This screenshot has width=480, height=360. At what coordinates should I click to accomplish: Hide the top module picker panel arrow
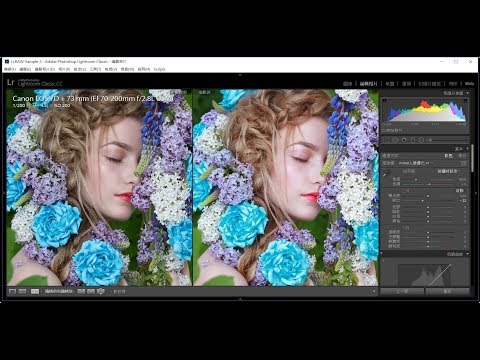tap(240, 75)
